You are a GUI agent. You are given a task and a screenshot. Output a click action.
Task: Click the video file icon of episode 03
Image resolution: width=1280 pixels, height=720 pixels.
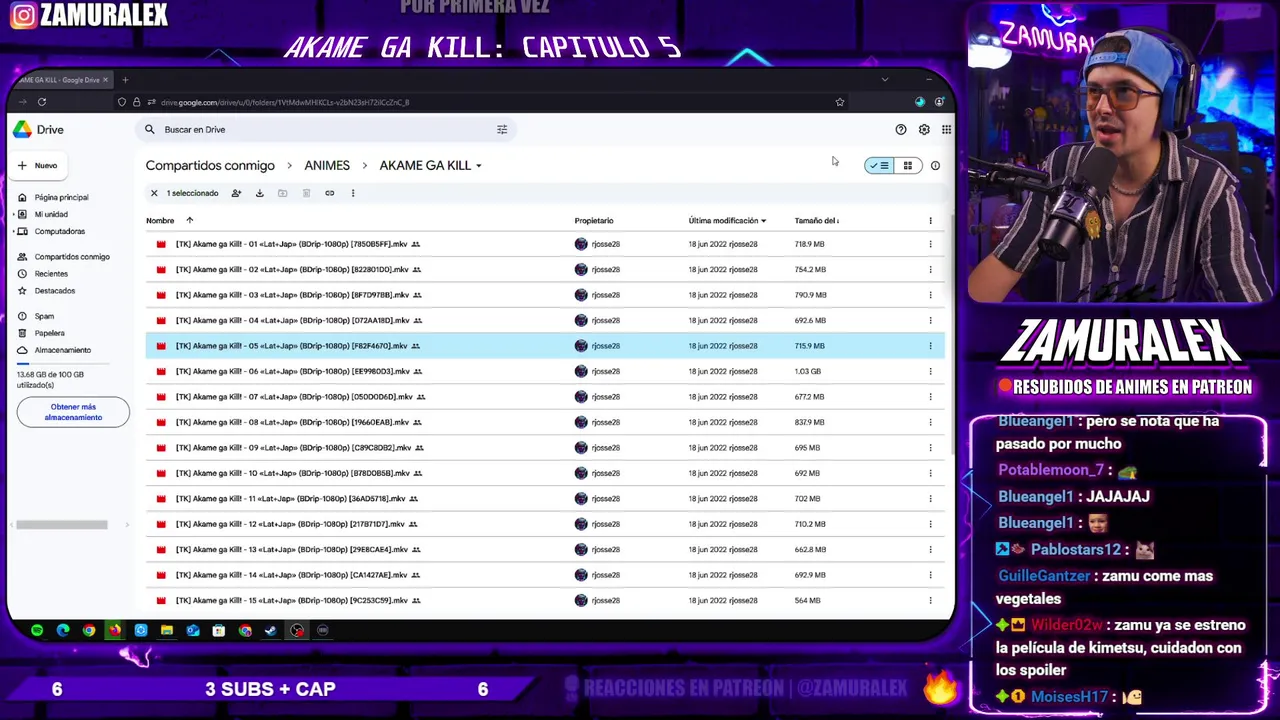tap(161, 295)
